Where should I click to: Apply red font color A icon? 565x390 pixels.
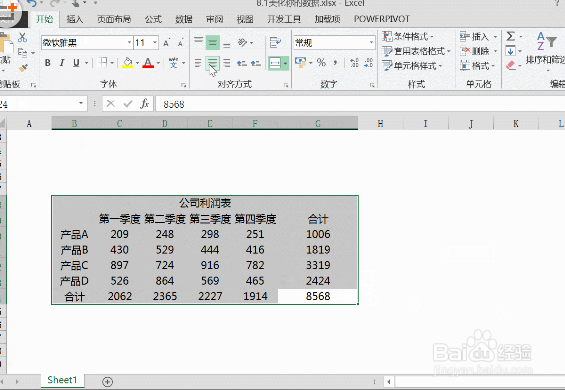[x=148, y=63]
